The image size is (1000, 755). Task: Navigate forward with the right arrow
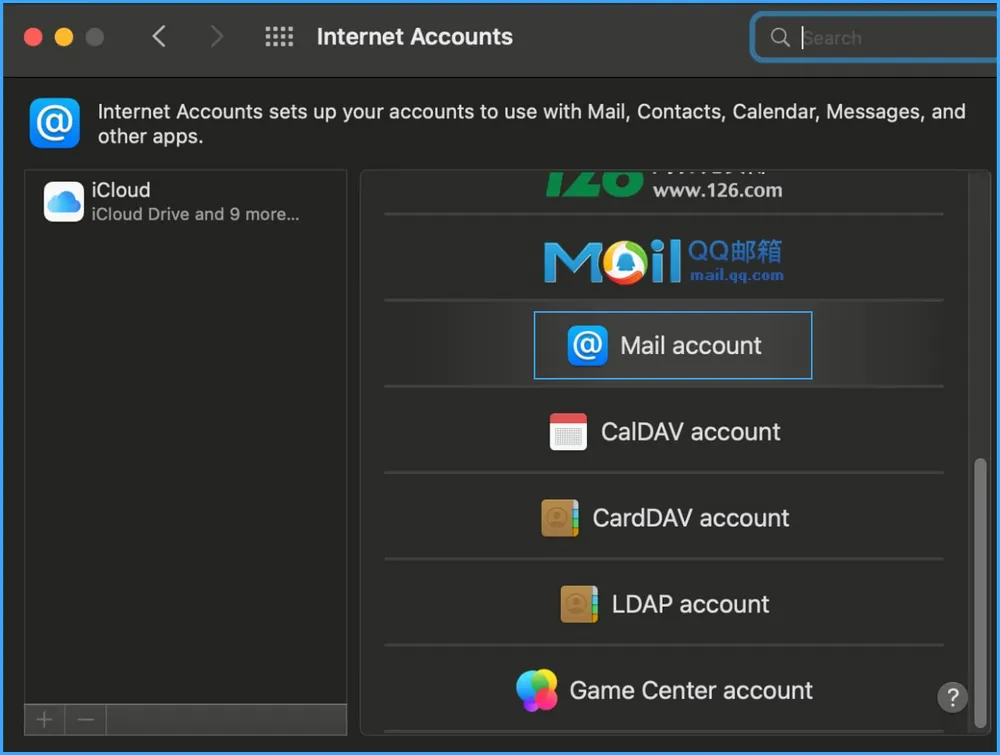point(216,36)
